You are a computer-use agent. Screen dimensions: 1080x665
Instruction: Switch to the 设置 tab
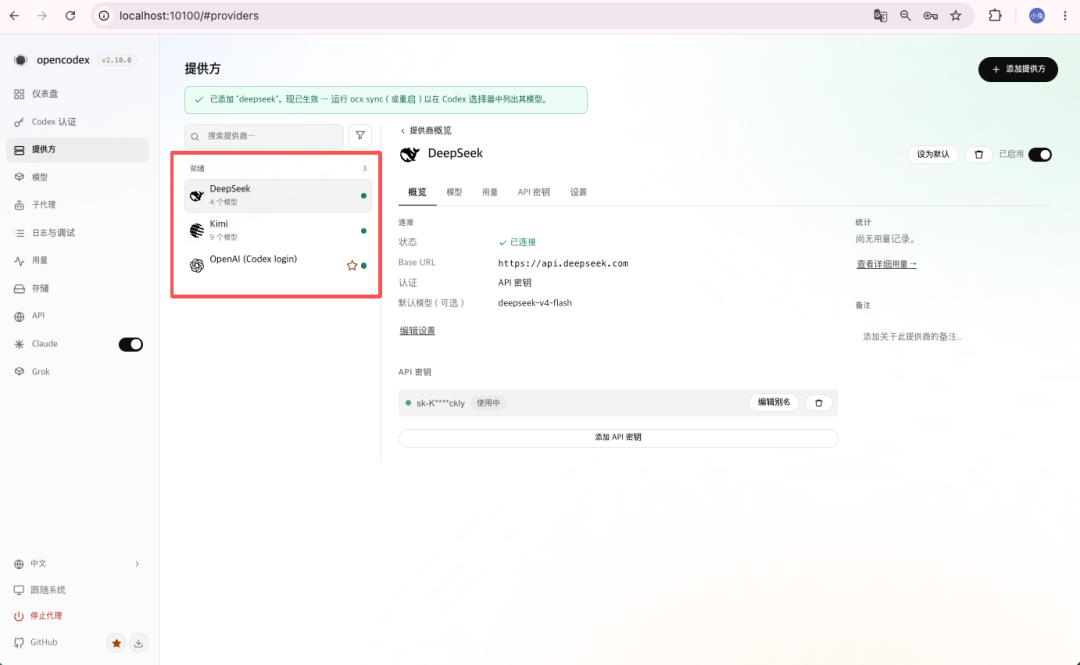579,192
